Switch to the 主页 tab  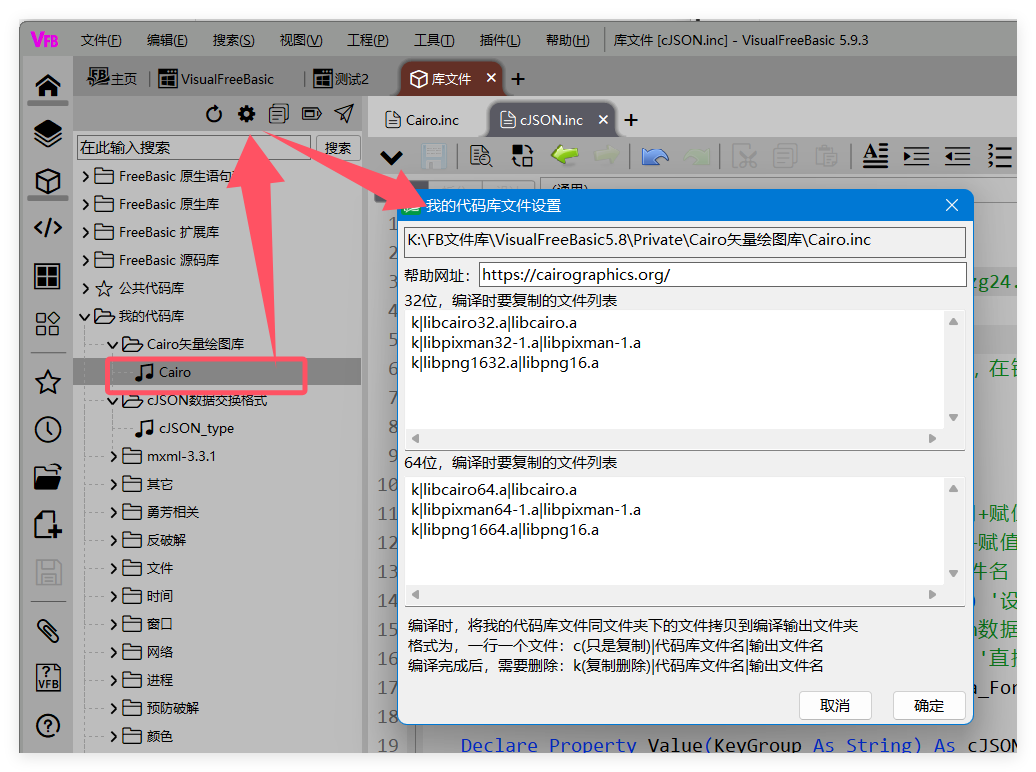click(113, 79)
